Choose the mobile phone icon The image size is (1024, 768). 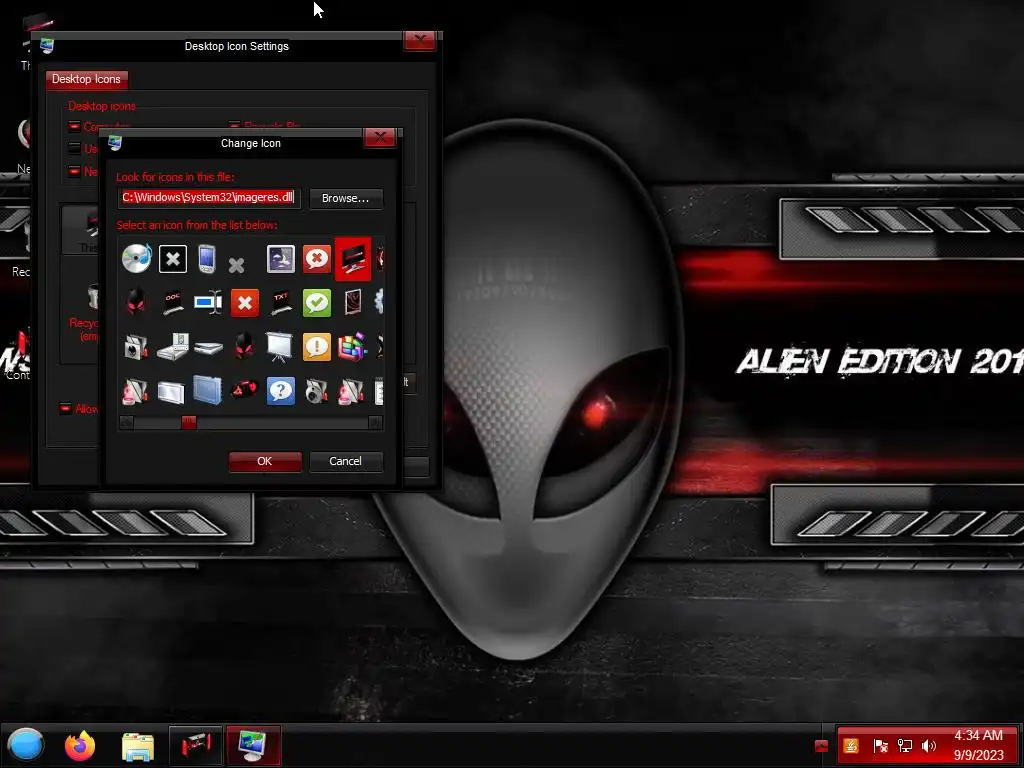[x=207, y=259]
